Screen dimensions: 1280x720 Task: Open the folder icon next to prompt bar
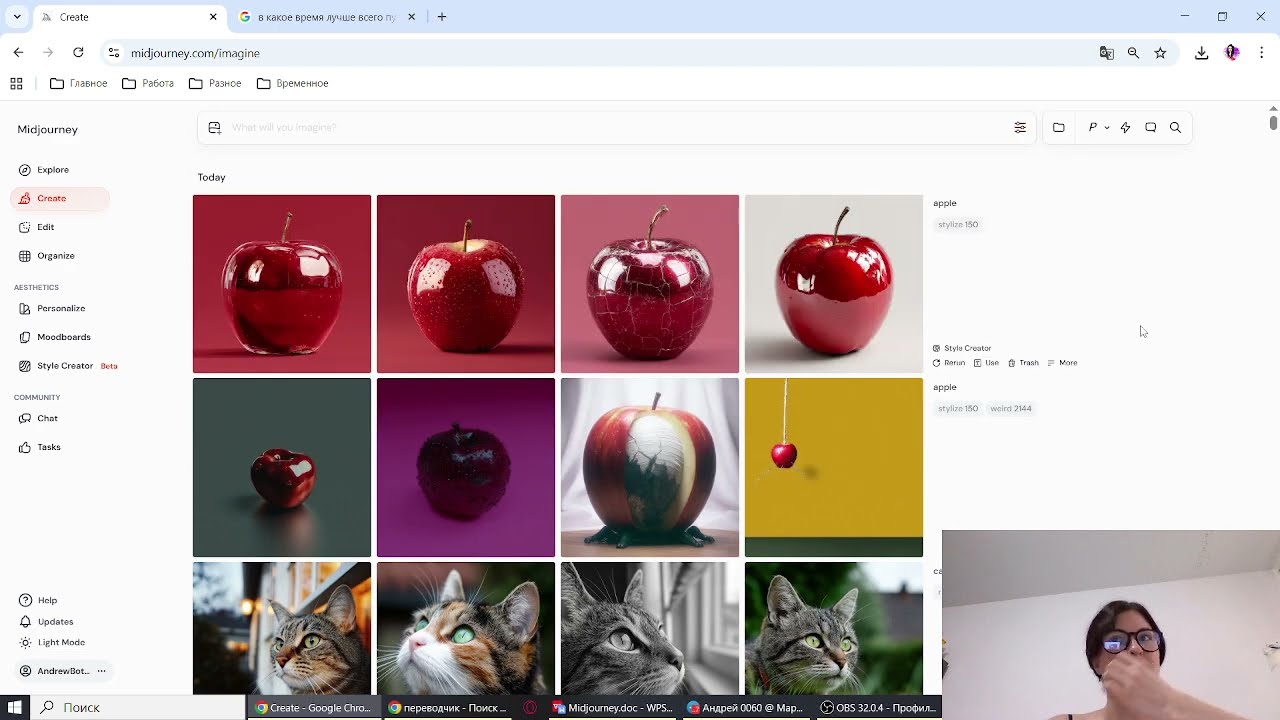(x=1059, y=127)
